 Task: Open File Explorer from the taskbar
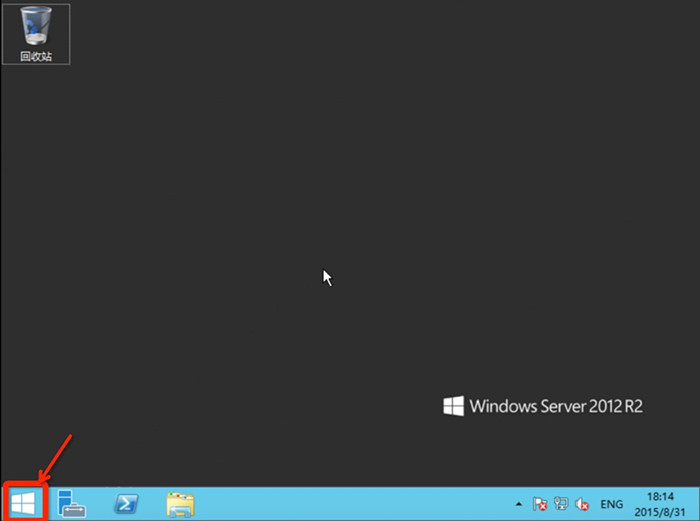[x=180, y=505]
